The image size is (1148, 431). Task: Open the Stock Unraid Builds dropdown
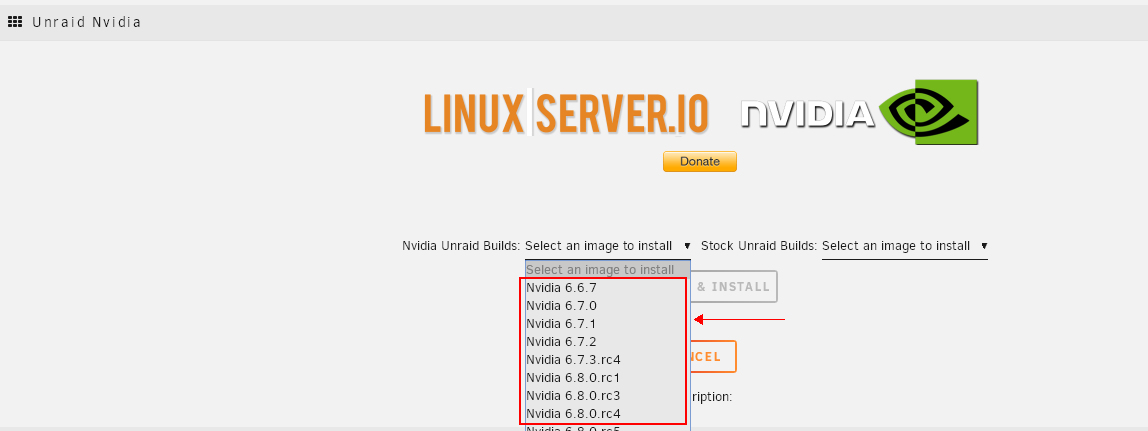coord(905,246)
